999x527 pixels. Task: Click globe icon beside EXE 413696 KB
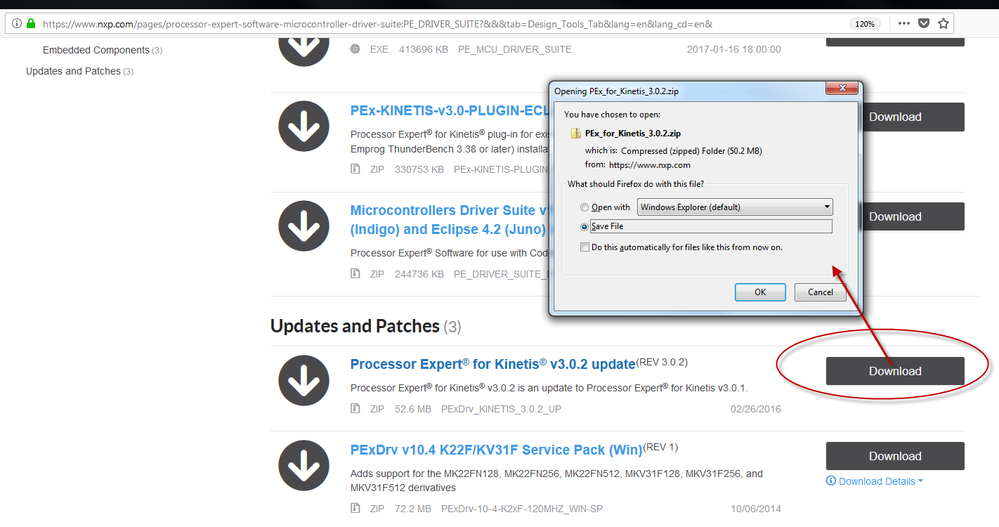point(355,49)
